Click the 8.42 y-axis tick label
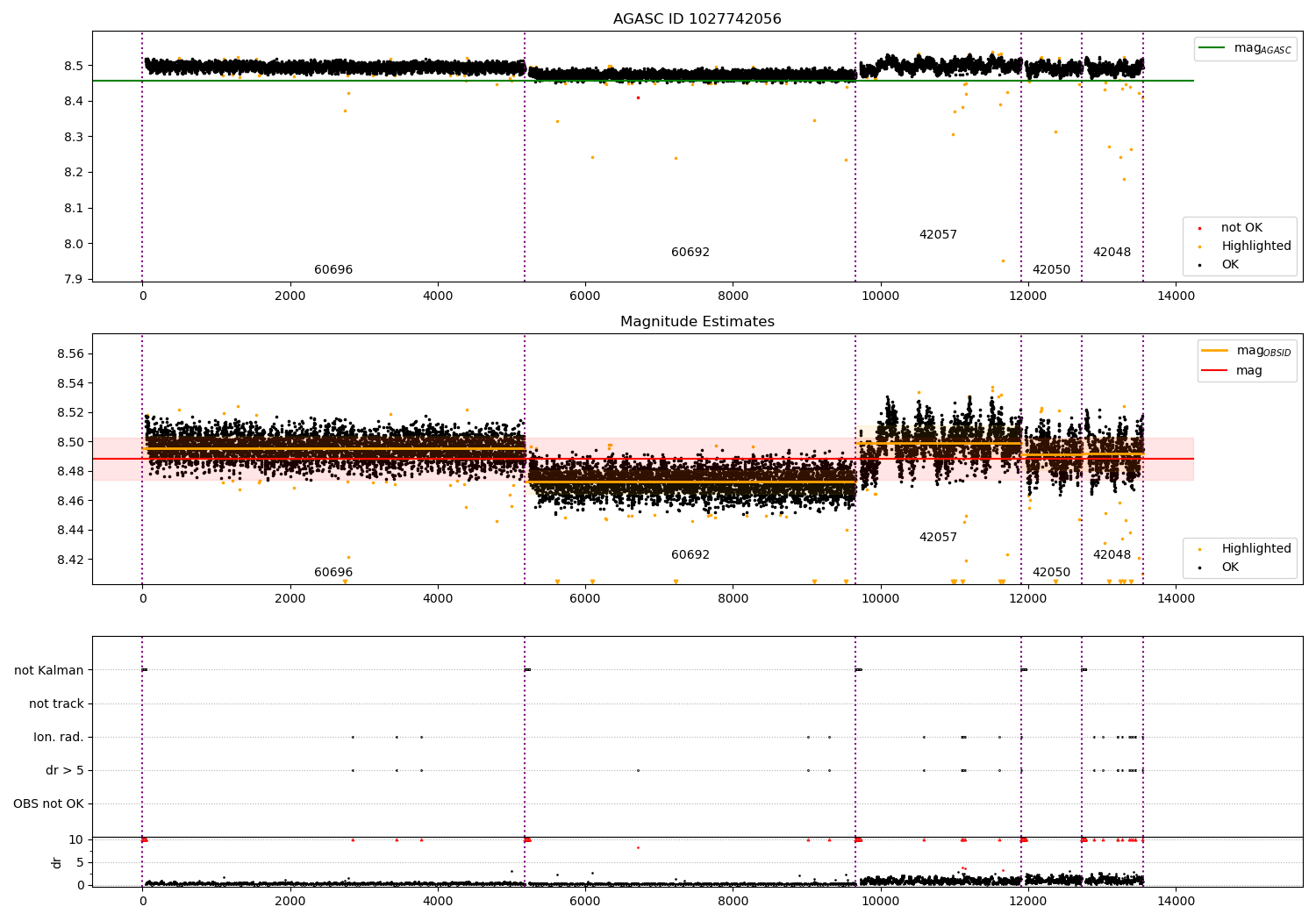Image resolution: width=1316 pixels, height=921 pixels. 70,560
